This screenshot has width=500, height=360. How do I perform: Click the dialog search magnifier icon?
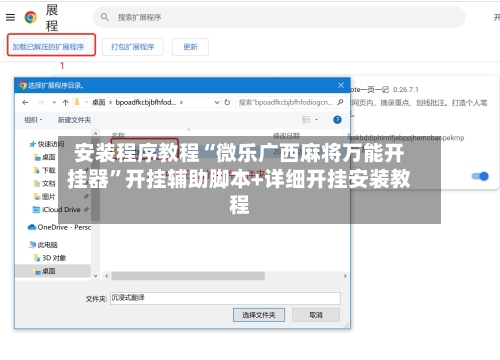pyautogui.click(x=340, y=102)
